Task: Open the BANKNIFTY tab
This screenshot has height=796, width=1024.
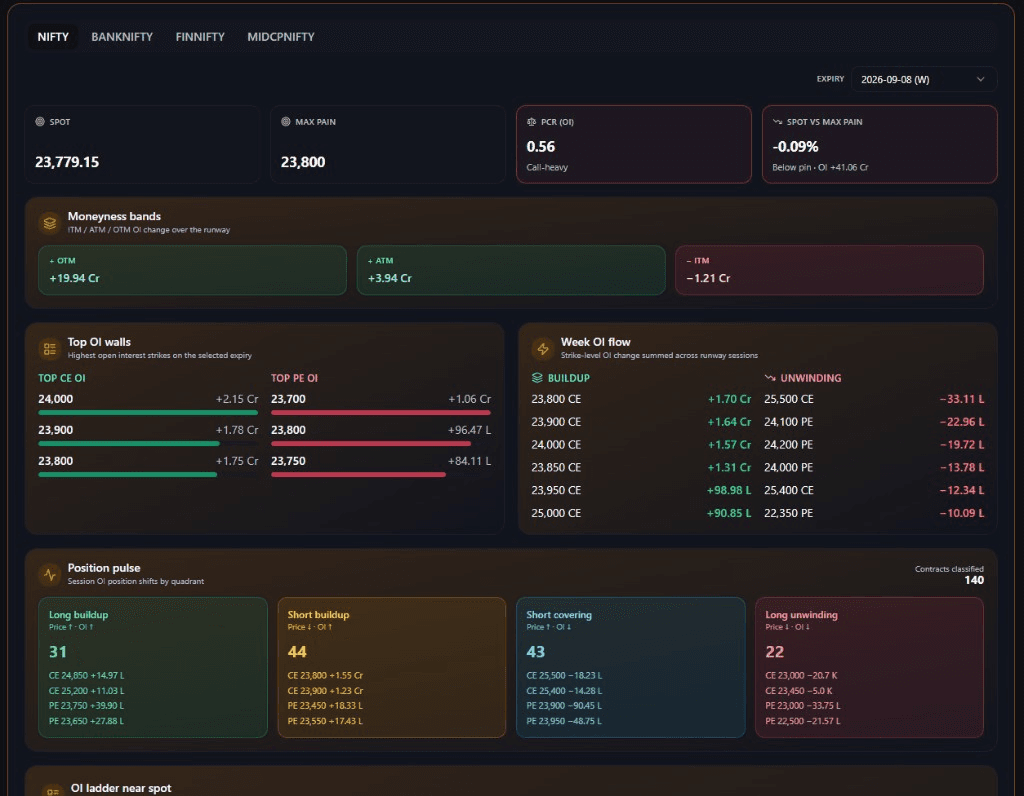Action: [122, 37]
